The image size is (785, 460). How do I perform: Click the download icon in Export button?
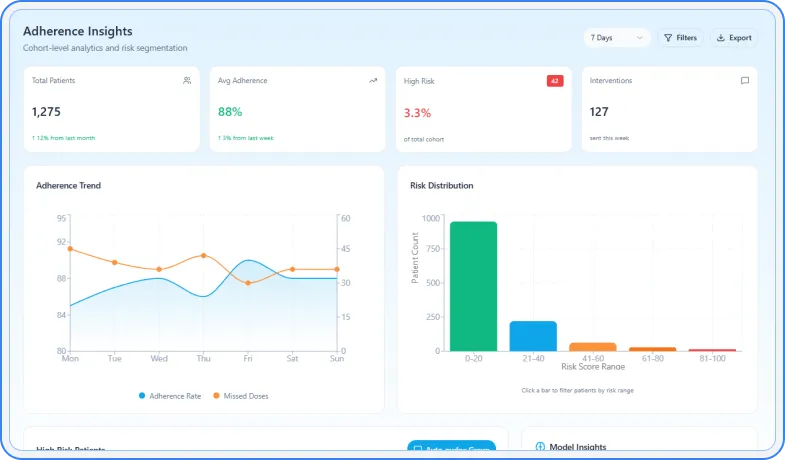click(x=721, y=38)
